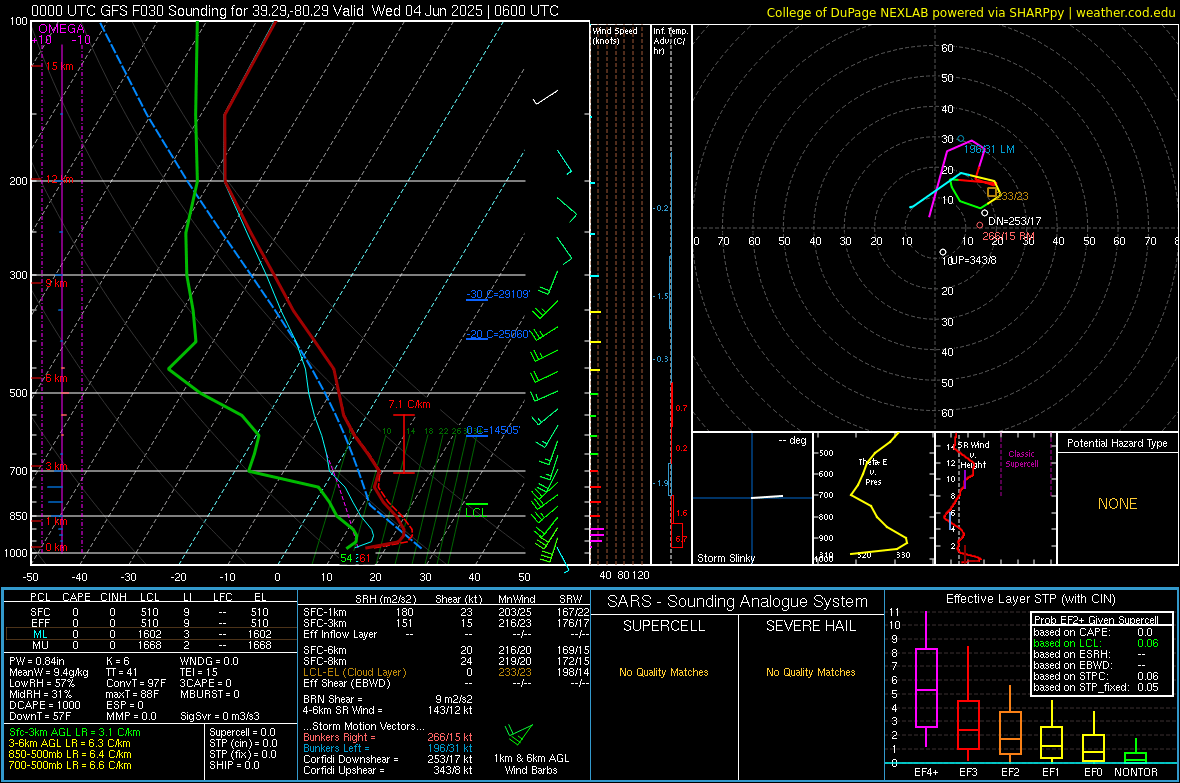Select the highlighted ML parcel row
The image size is (1180, 783).
[x=149, y=634]
